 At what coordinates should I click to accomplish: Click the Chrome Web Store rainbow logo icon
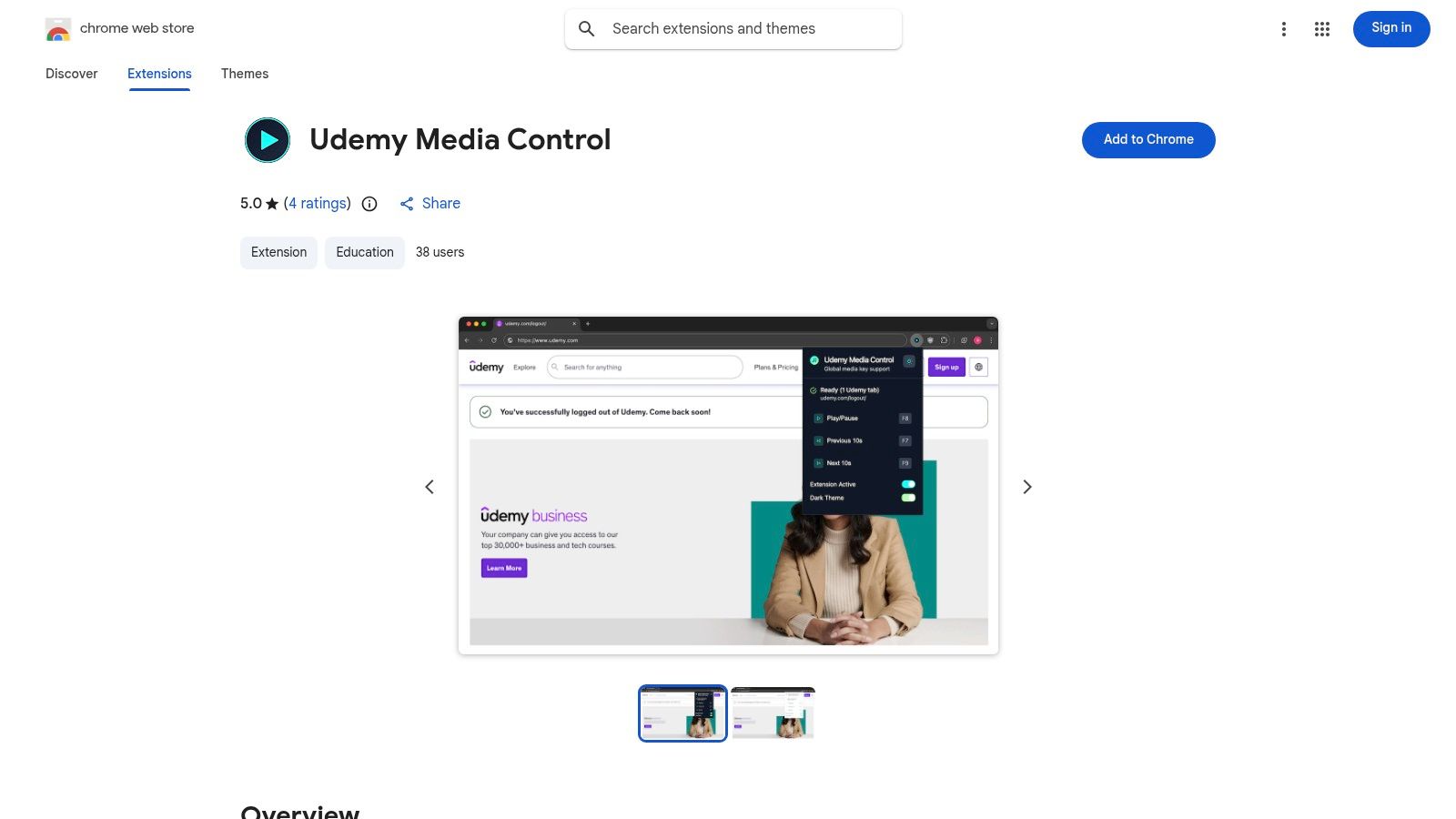pyautogui.click(x=58, y=28)
